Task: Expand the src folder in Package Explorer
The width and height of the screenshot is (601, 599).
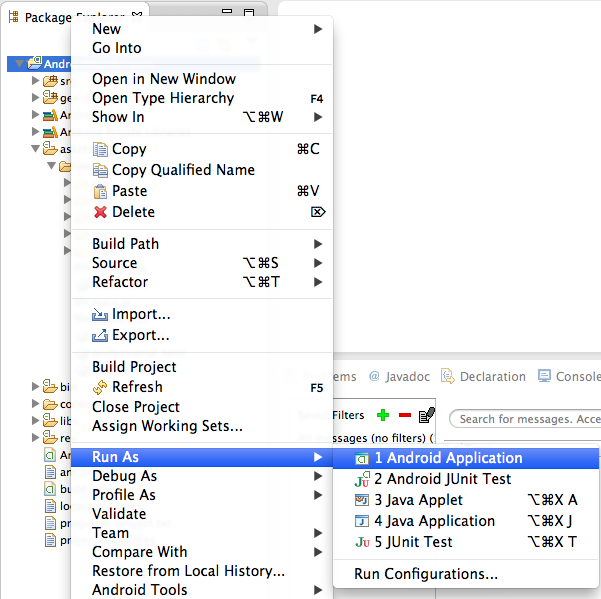Action: [x=36, y=80]
